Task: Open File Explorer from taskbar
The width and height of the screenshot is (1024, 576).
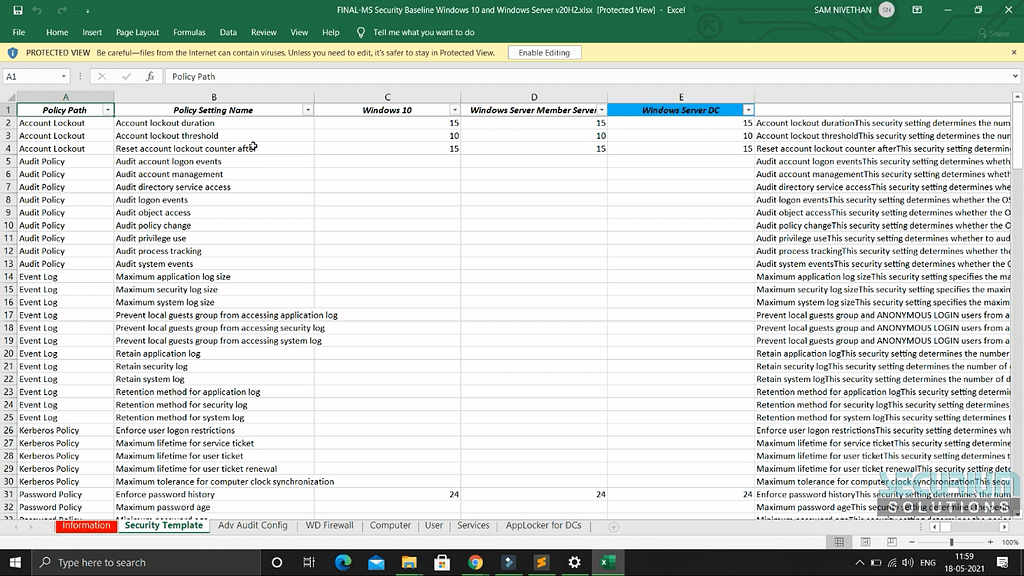Action: point(409,562)
